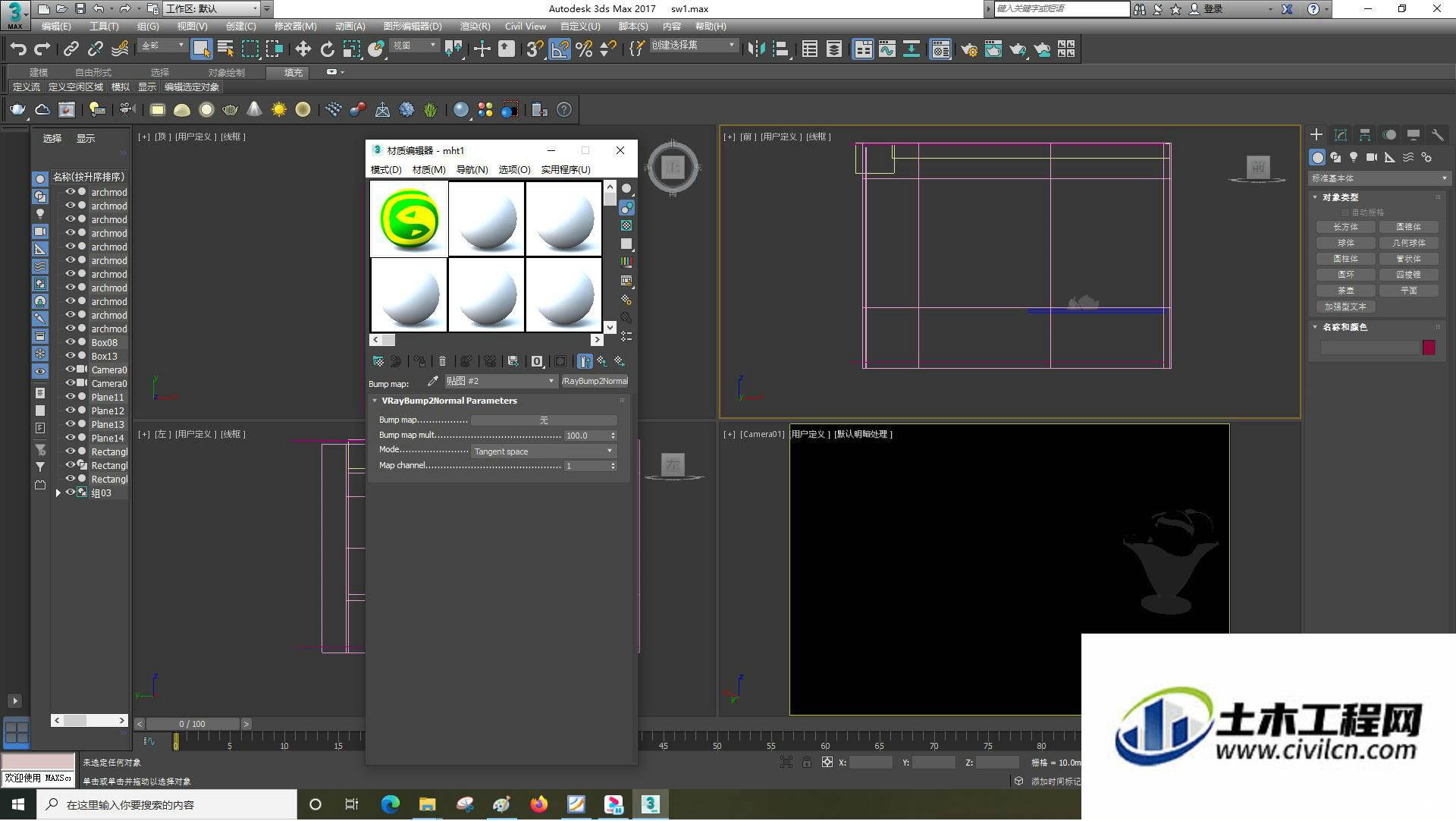Screen dimensions: 1456x821
Task: Open the help question mark icon in object toolbar
Action: (564, 110)
